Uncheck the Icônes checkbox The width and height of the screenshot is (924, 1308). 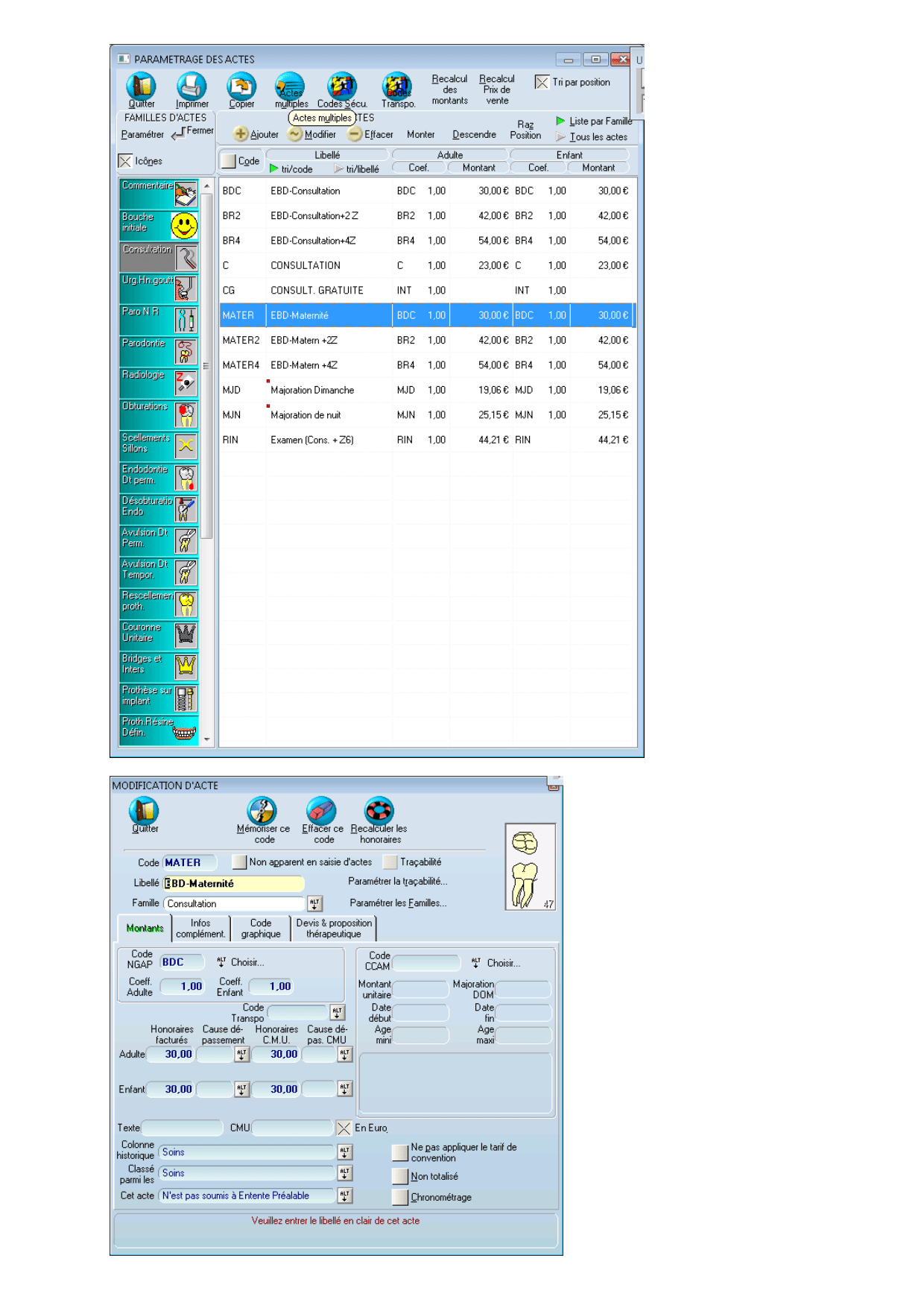pyautogui.click(x=125, y=161)
